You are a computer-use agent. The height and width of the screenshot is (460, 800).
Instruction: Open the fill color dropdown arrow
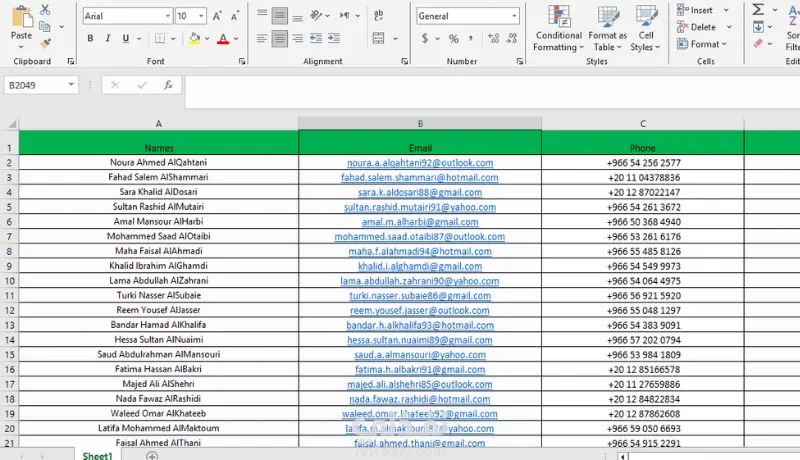pos(207,39)
